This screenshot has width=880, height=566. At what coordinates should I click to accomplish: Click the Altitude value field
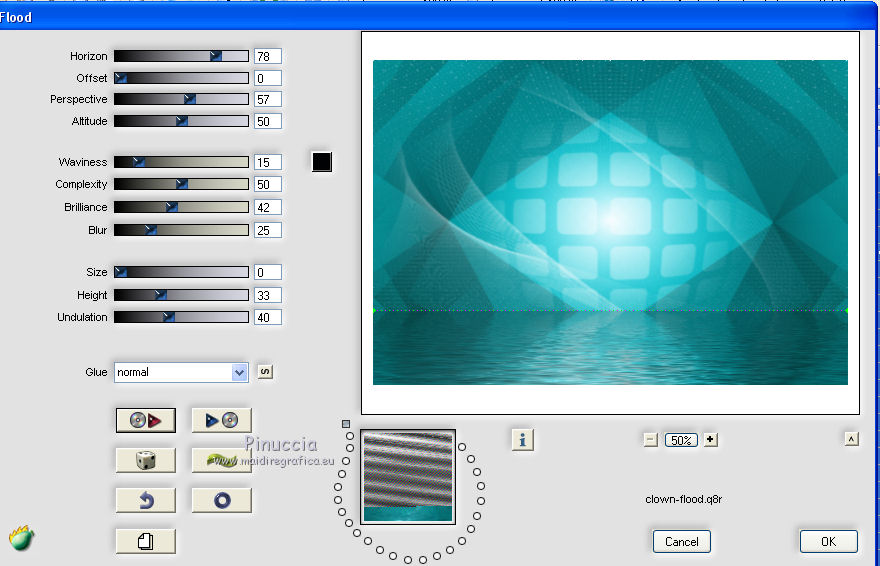point(268,121)
